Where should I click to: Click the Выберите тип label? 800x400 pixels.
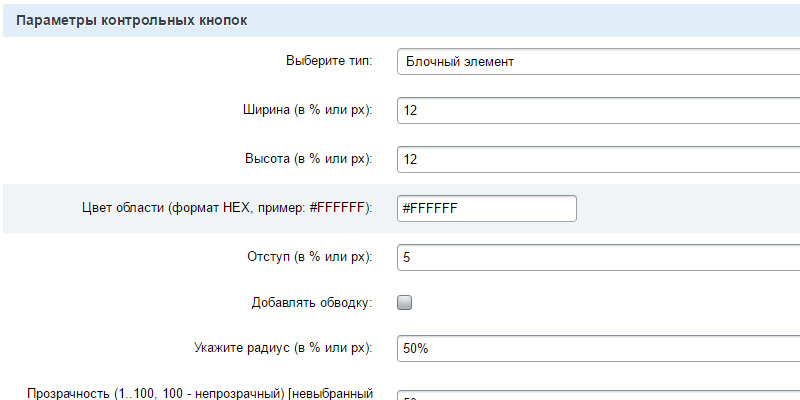[329, 61]
